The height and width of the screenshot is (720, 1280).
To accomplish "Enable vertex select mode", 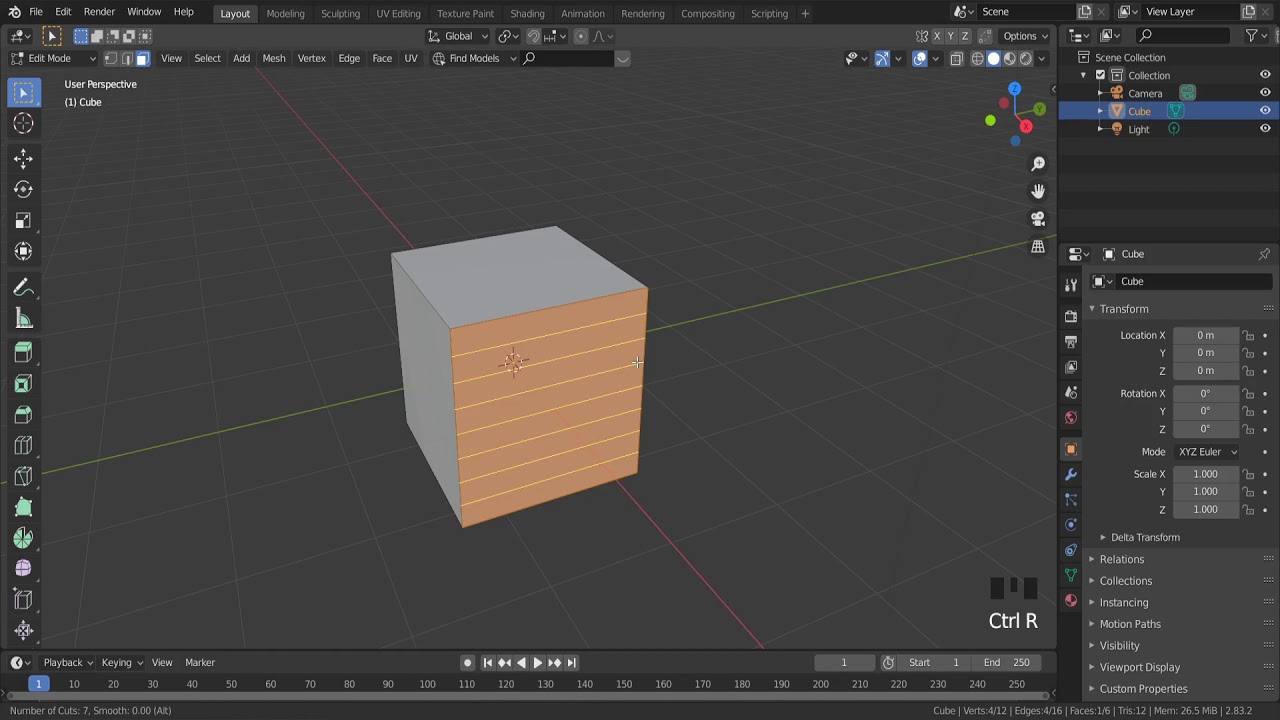I will (111, 58).
